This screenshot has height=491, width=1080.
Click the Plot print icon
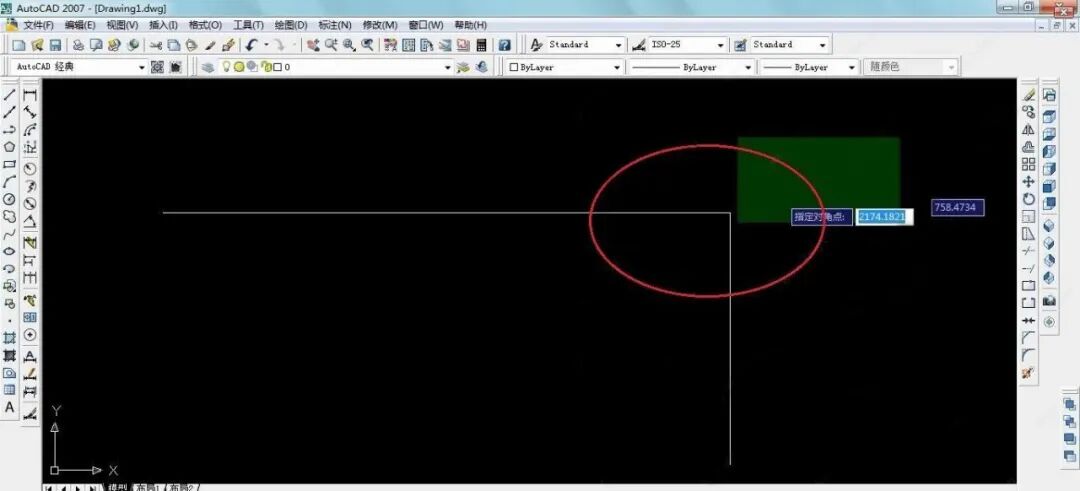(x=79, y=45)
